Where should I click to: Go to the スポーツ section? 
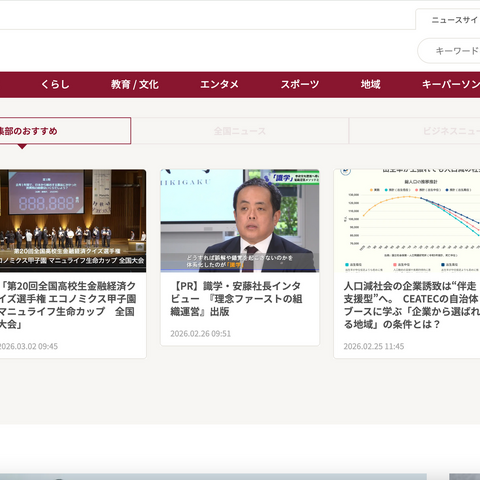click(300, 84)
